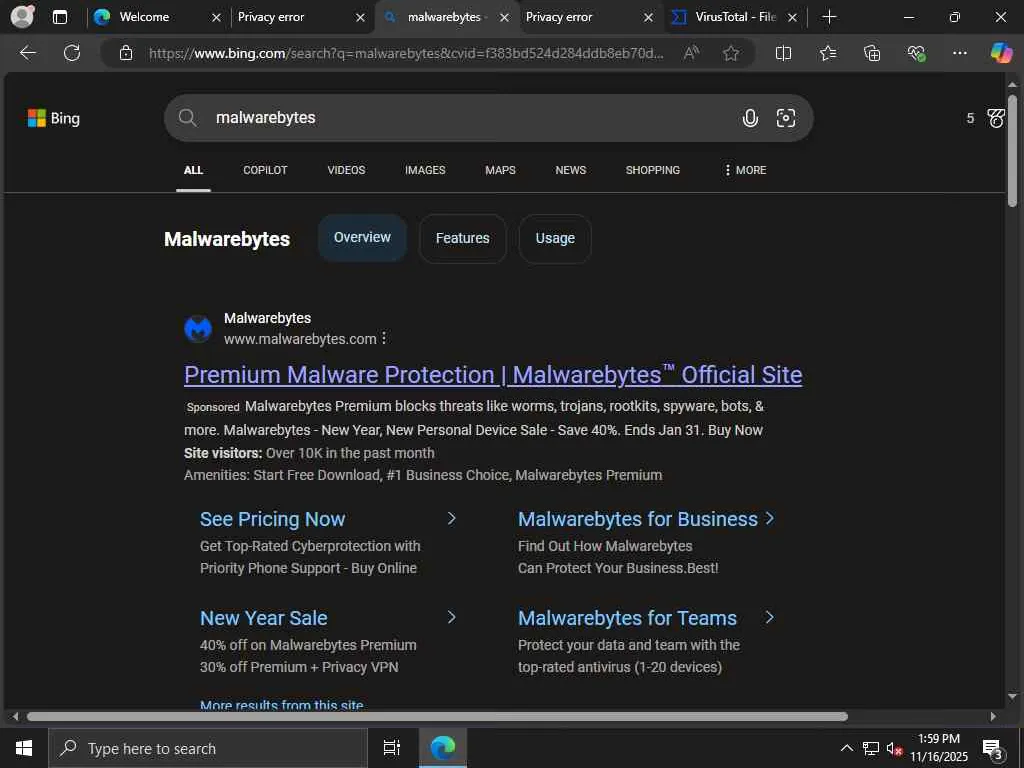Open network status tray icon

tap(871, 748)
